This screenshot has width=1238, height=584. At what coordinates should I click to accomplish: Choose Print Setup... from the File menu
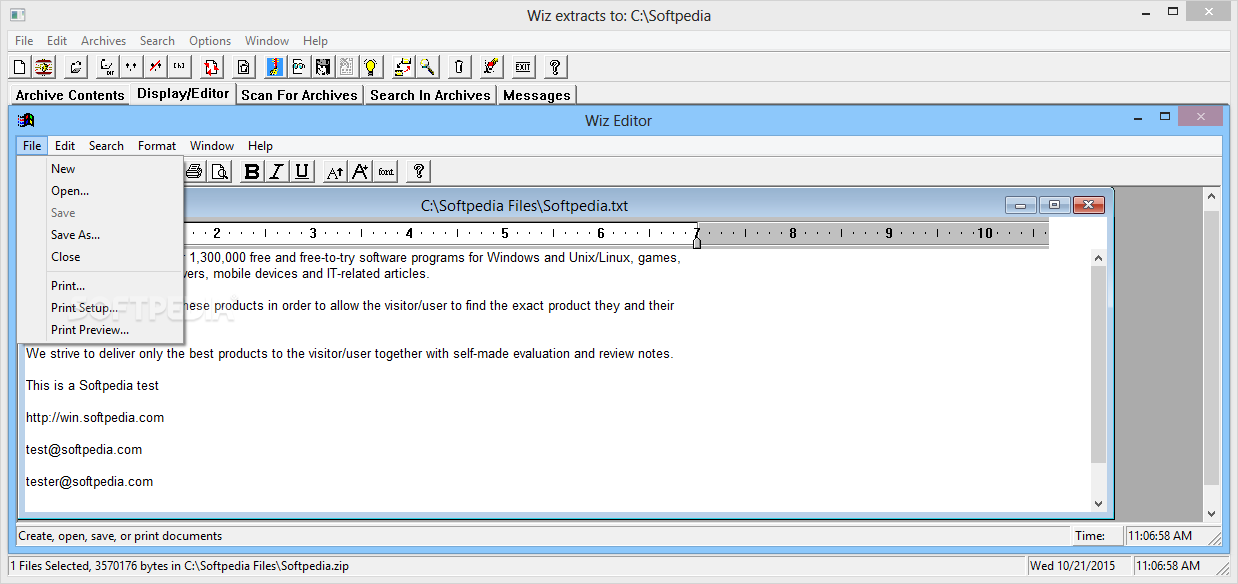point(100,308)
